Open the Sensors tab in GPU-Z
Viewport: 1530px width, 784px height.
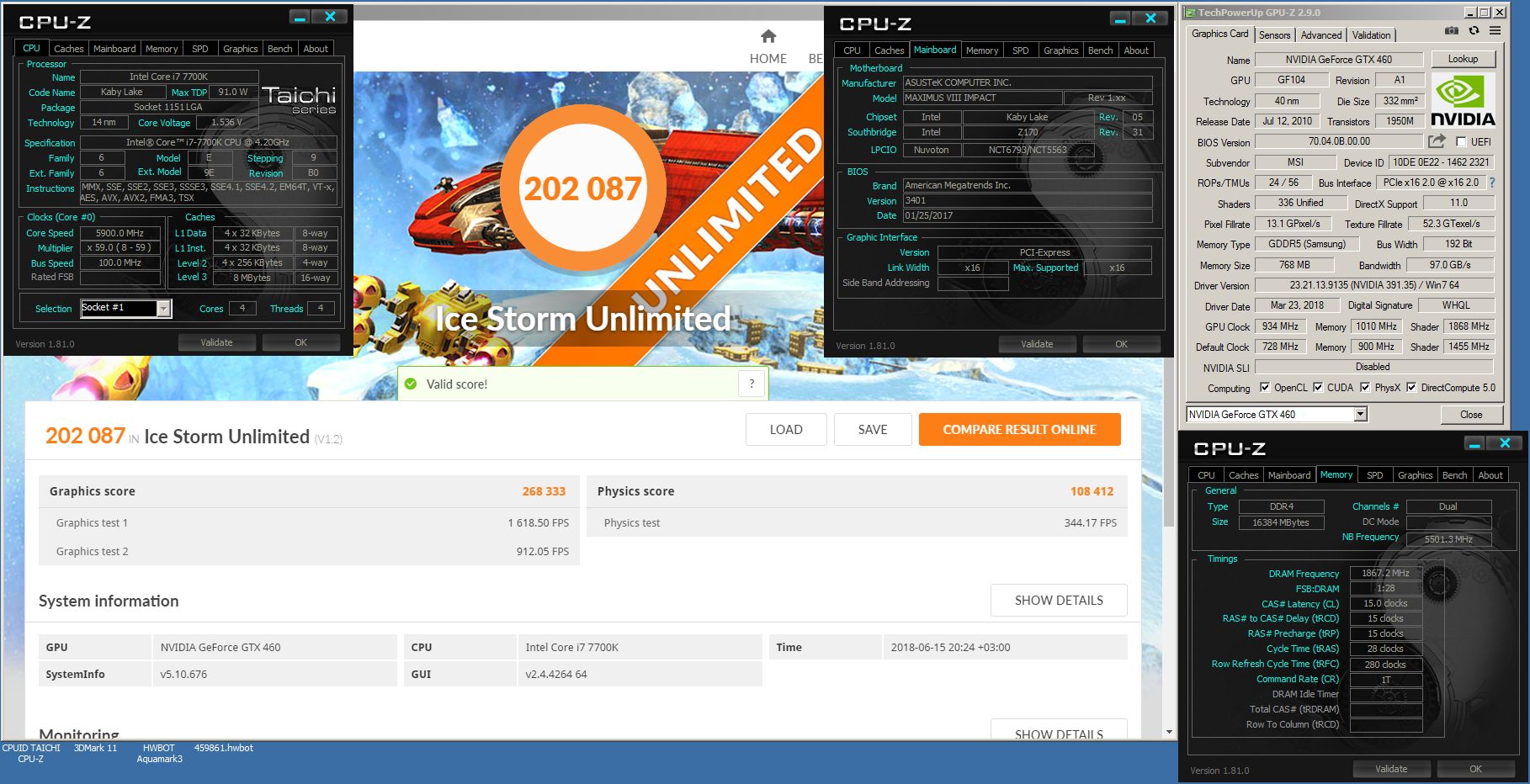[x=1274, y=34]
